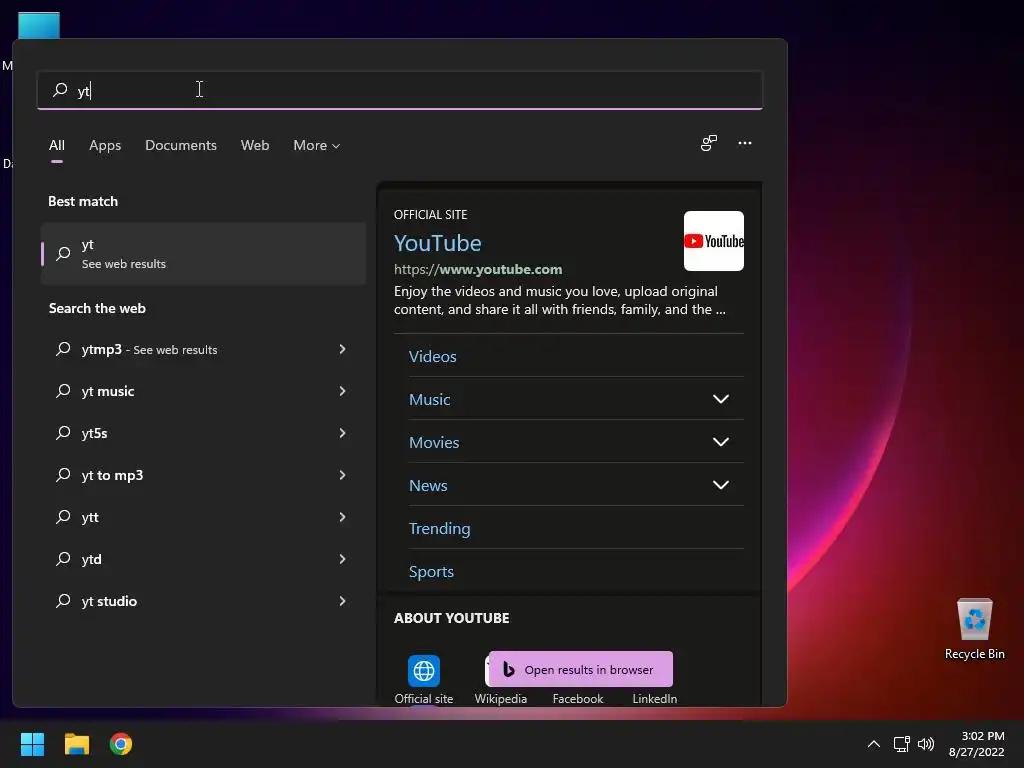Click the News link text

pos(428,485)
